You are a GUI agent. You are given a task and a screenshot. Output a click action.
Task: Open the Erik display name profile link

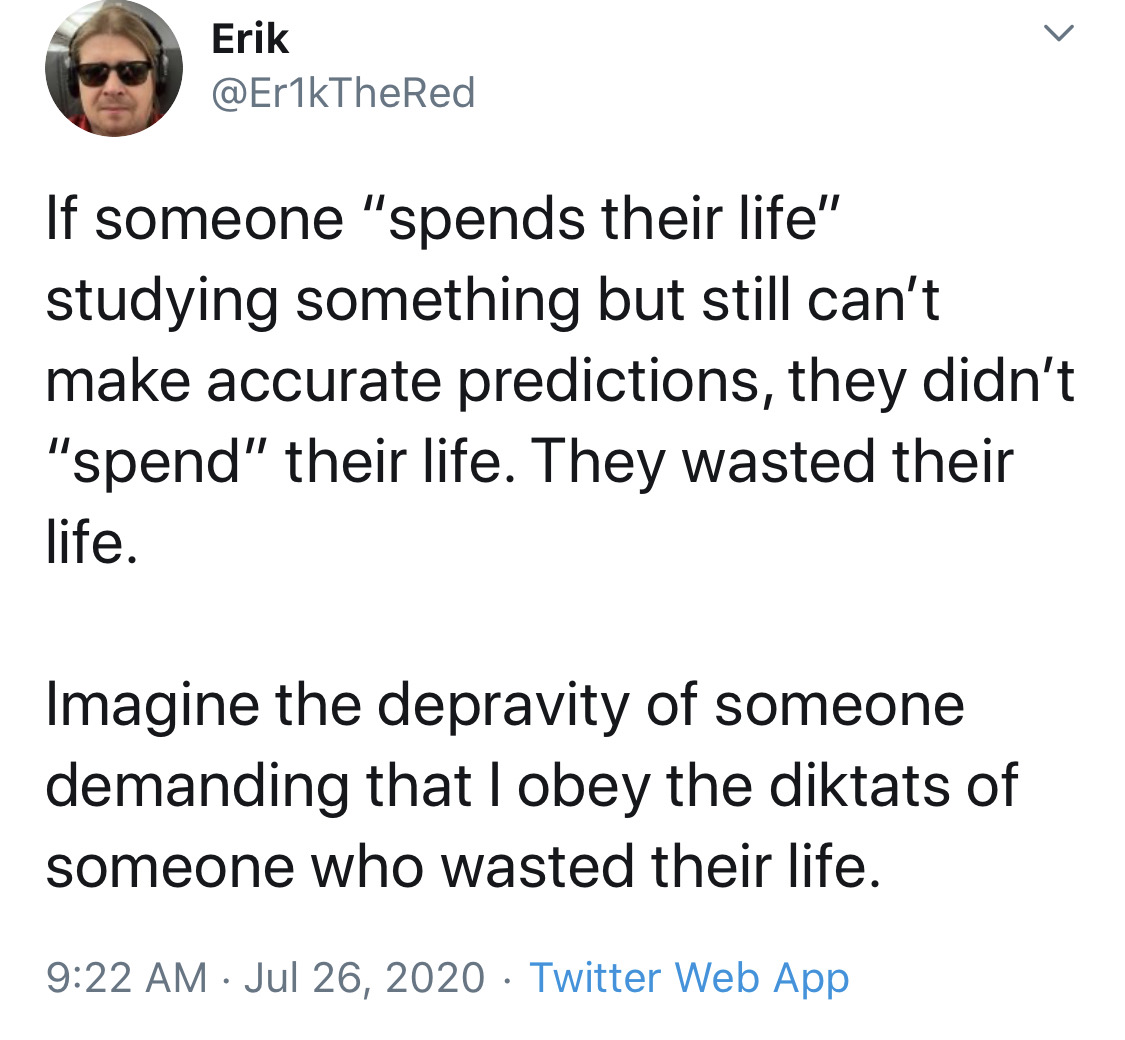(250, 39)
